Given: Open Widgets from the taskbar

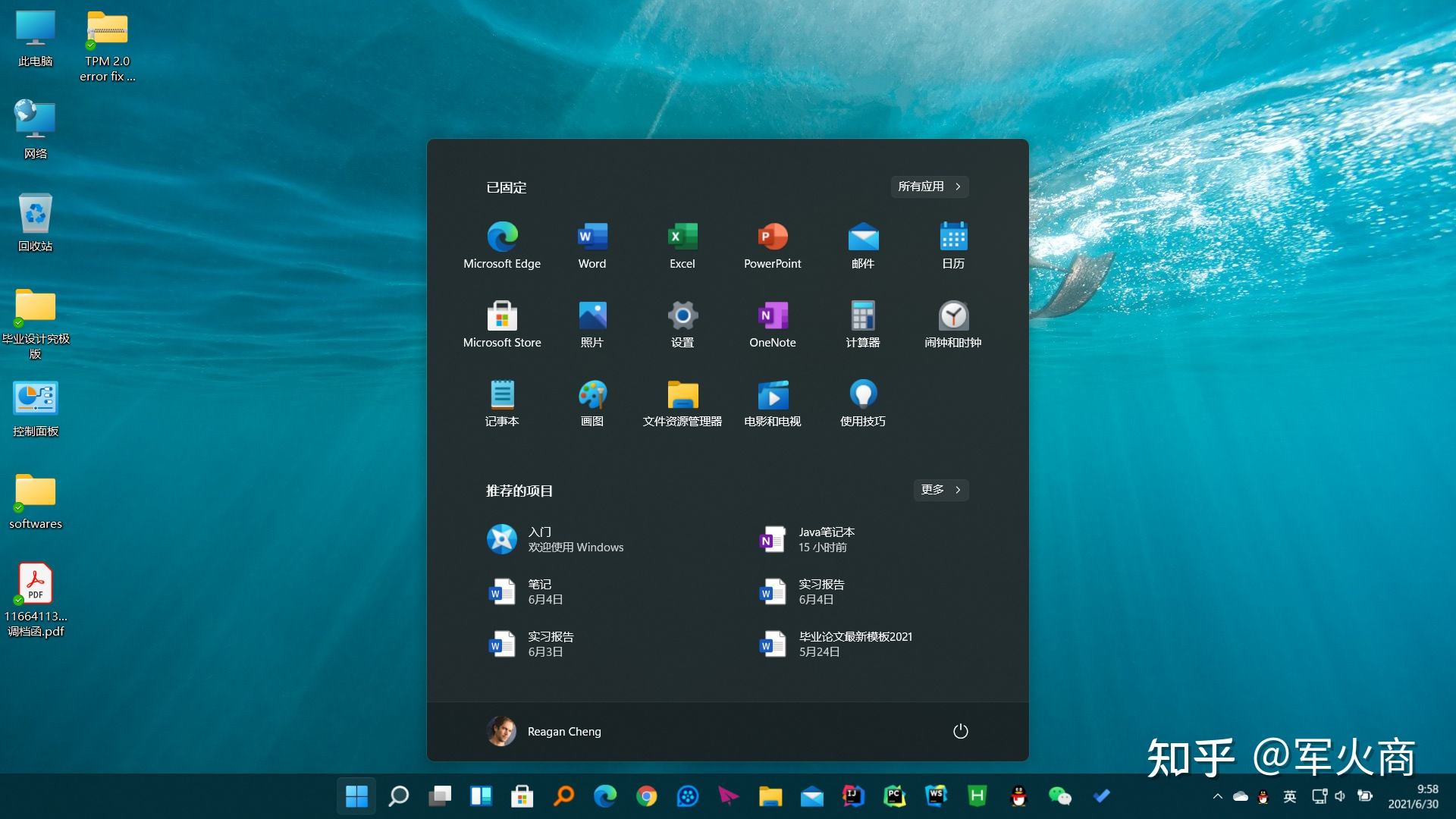Looking at the screenshot, I should pyautogui.click(x=481, y=796).
